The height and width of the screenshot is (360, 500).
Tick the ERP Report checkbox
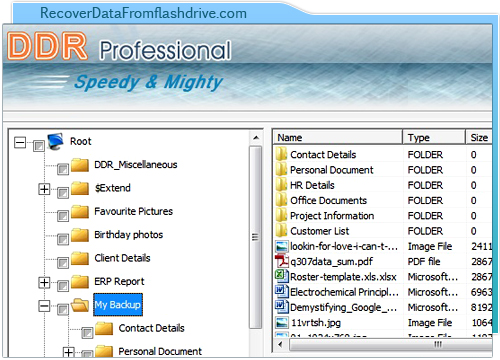coord(63,286)
